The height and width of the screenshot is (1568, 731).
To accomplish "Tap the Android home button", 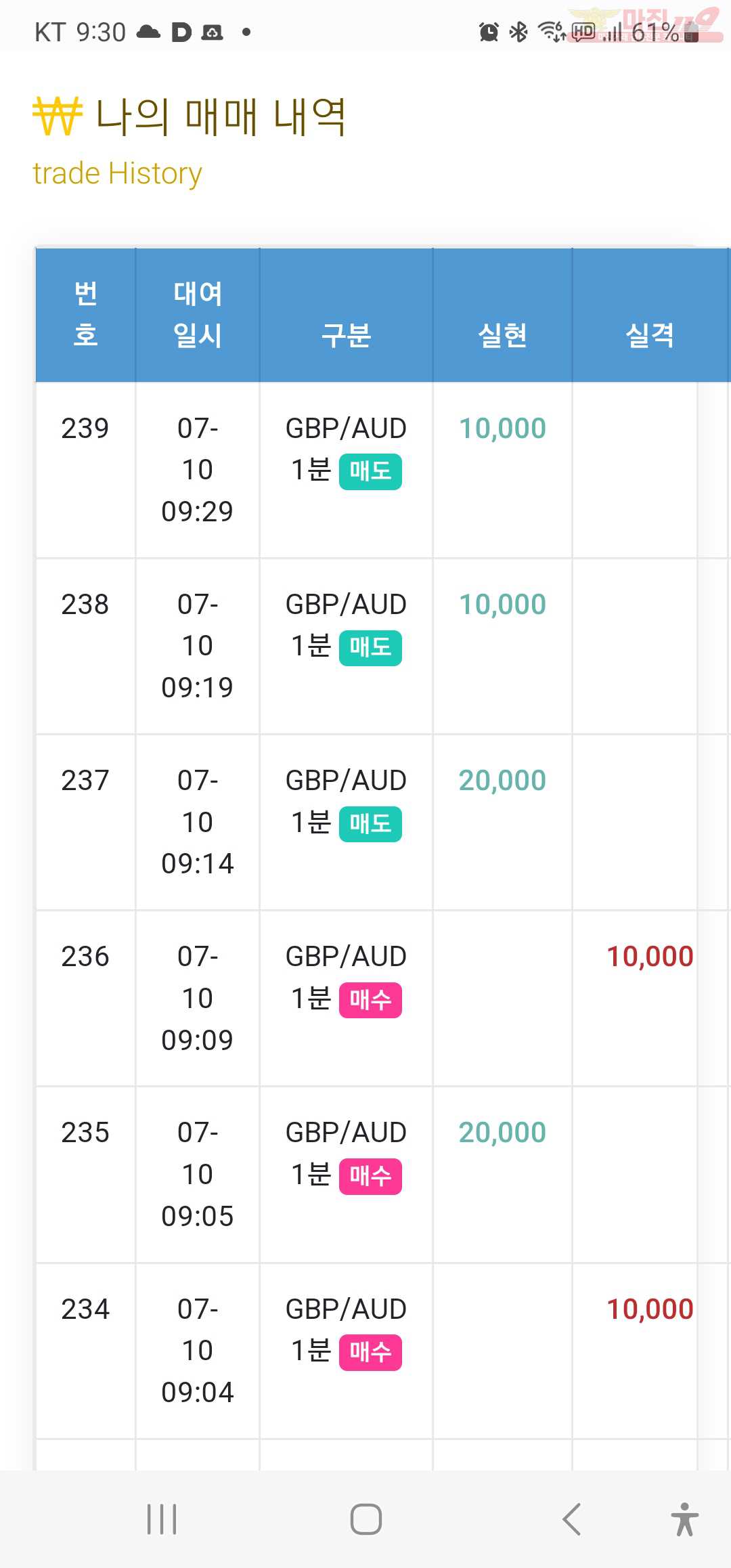I will [366, 1519].
